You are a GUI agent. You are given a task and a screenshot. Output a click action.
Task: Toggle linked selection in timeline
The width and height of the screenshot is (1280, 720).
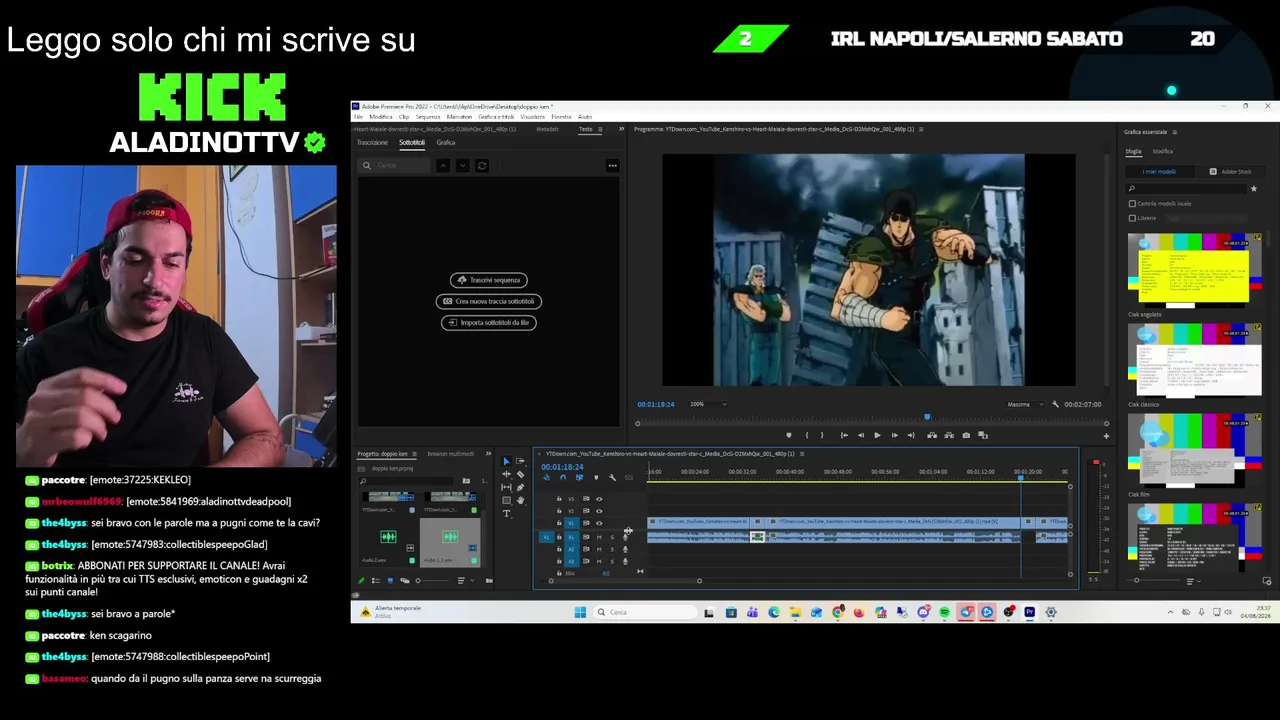[579, 478]
